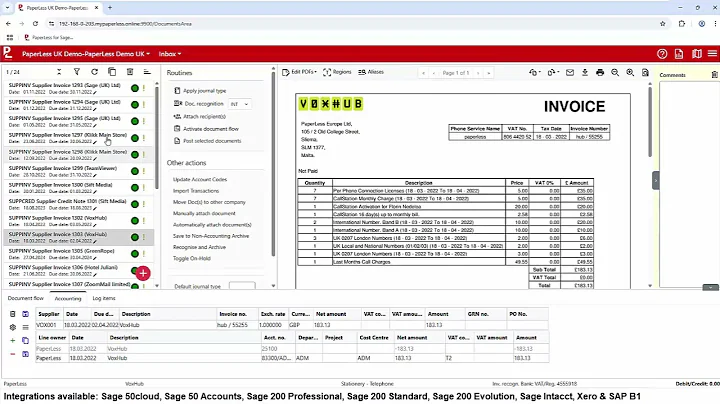The width and height of the screenshot is (720, 404).
Task: Click Import Transactions action
Action: click(x=196, y=191)
